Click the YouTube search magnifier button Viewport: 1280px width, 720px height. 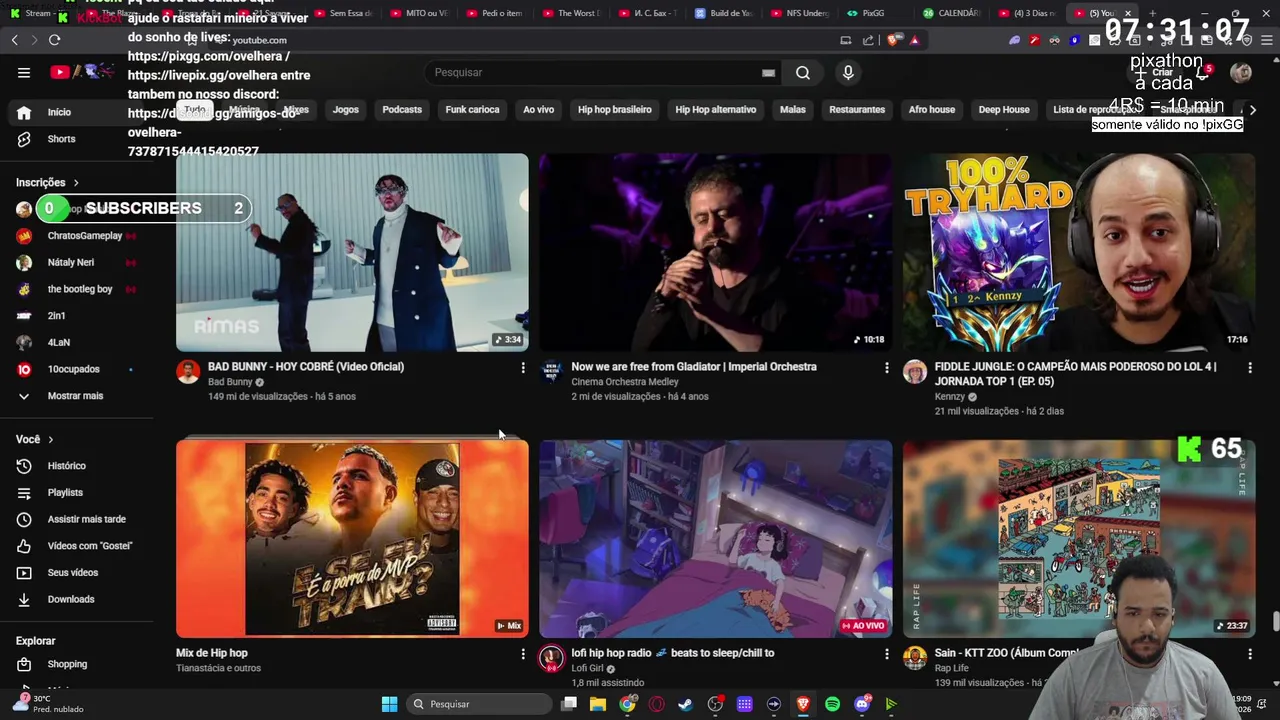tap(802, 72)
